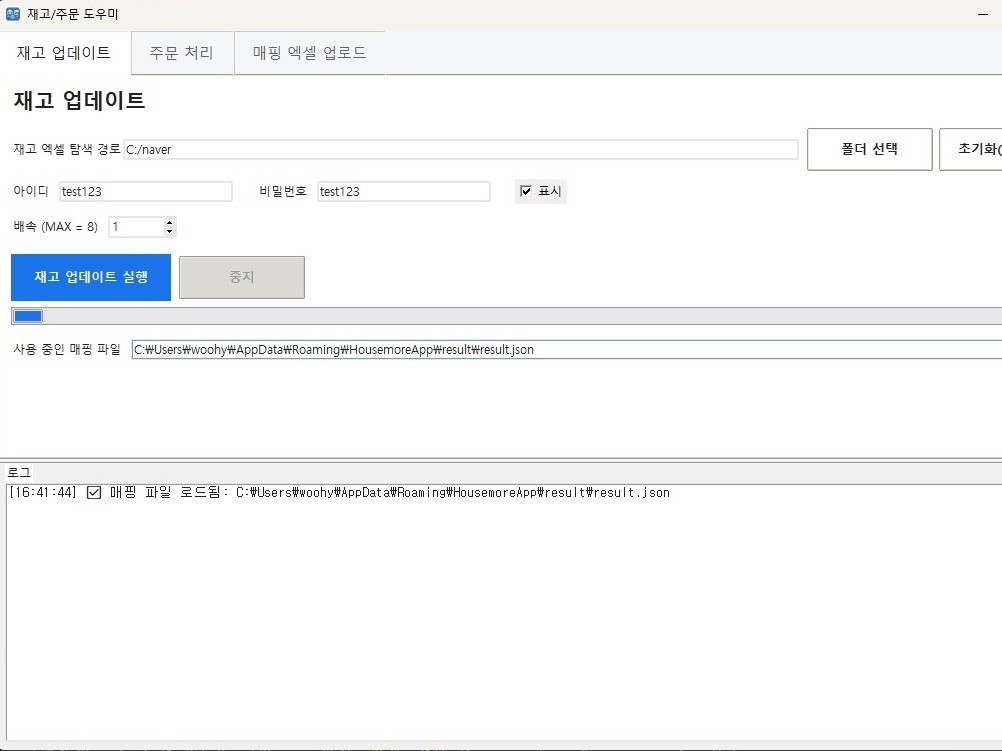Click the 폴더 선택 button
The width and height of the screenshot is (1002, 751).
coord(868,148)
